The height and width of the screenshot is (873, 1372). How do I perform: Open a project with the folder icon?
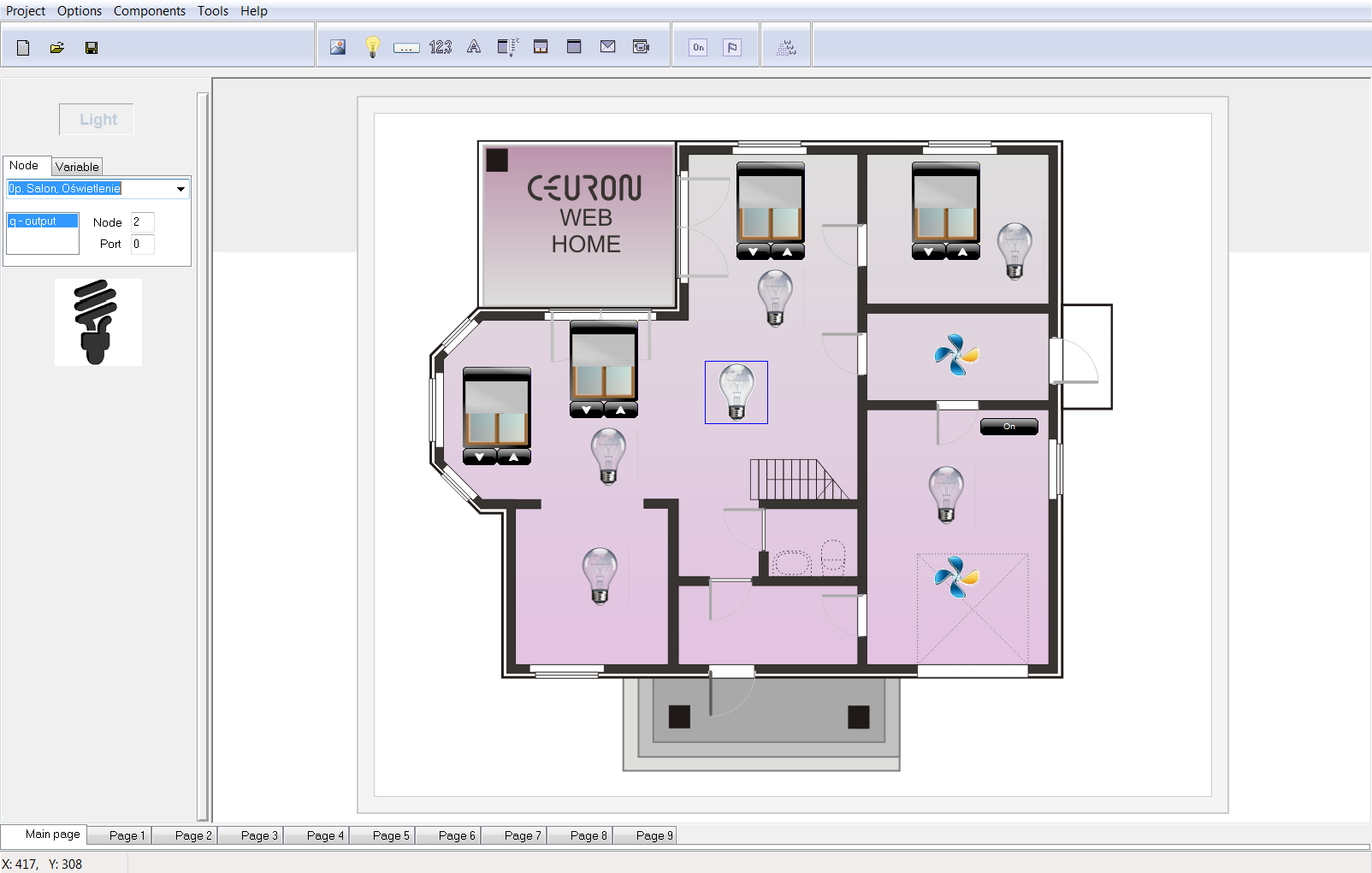coord(57,48)
